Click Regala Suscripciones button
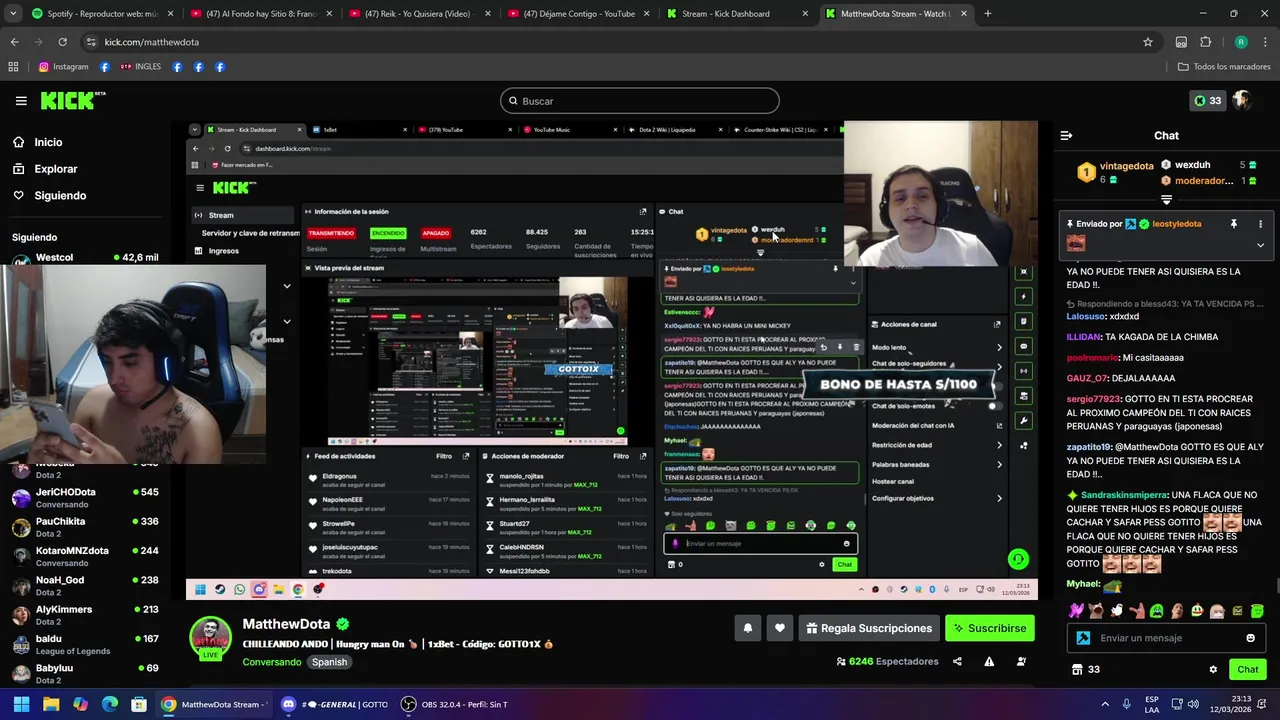The image size is (1280, 720). 868,628
